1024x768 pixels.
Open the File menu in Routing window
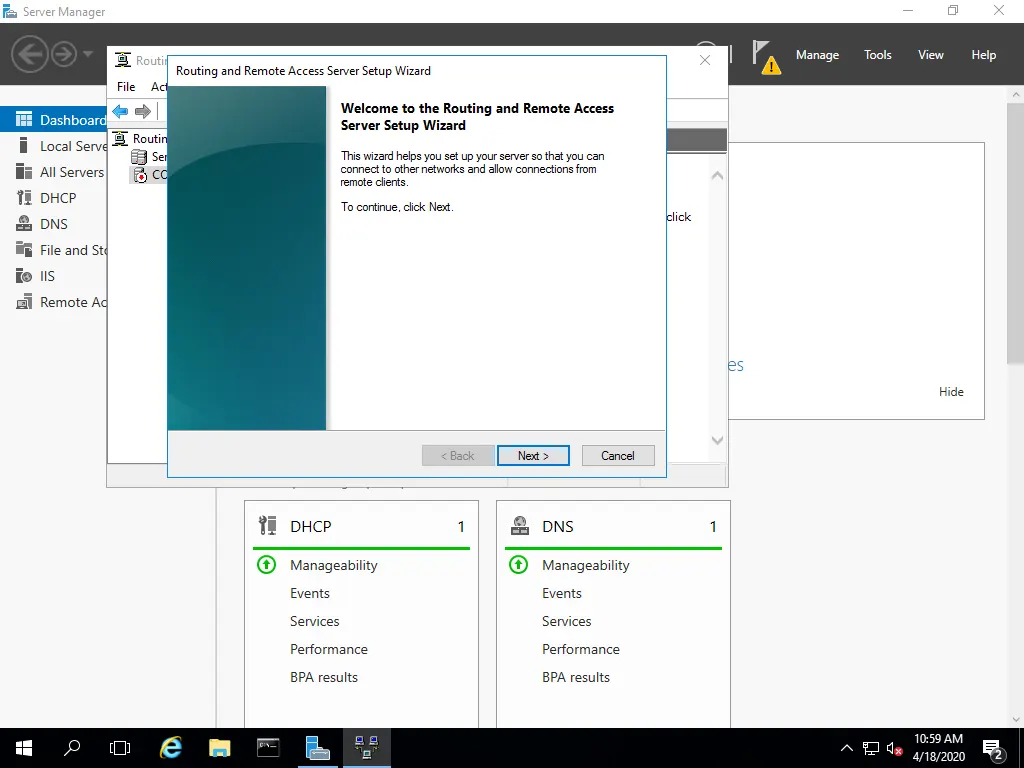click(126, 87)
